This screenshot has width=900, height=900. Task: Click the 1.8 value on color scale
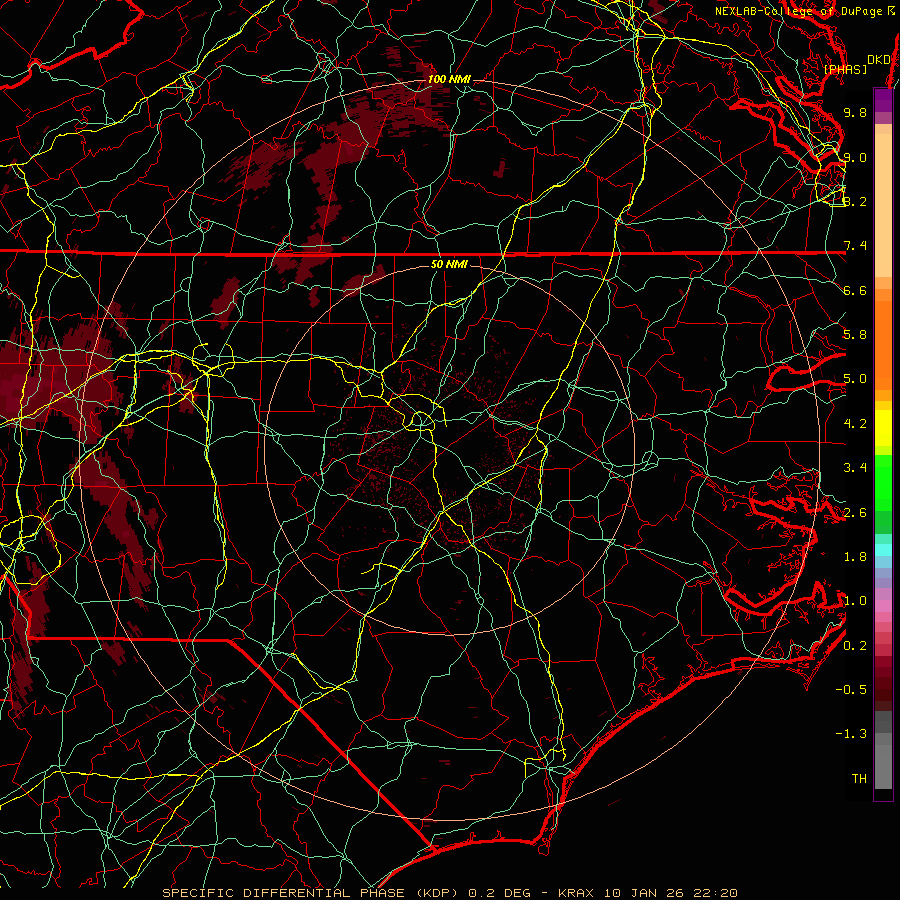855,557
